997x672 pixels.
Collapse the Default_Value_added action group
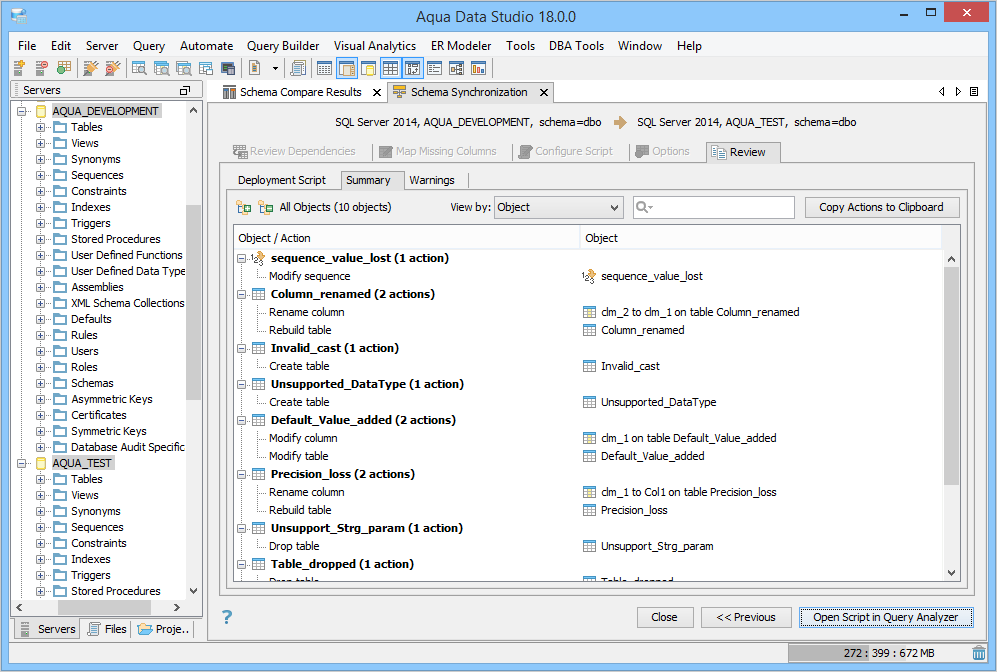click(242, 420)
